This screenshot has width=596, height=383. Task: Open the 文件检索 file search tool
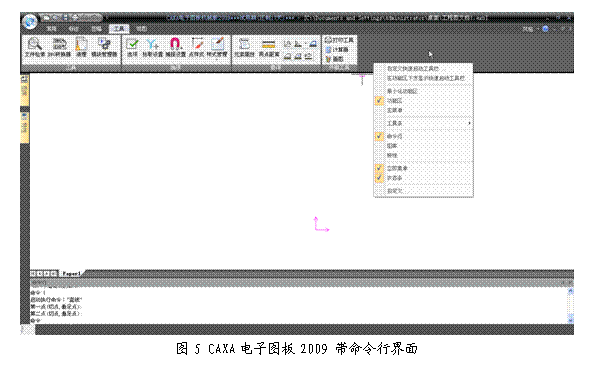tap(35, 48)
